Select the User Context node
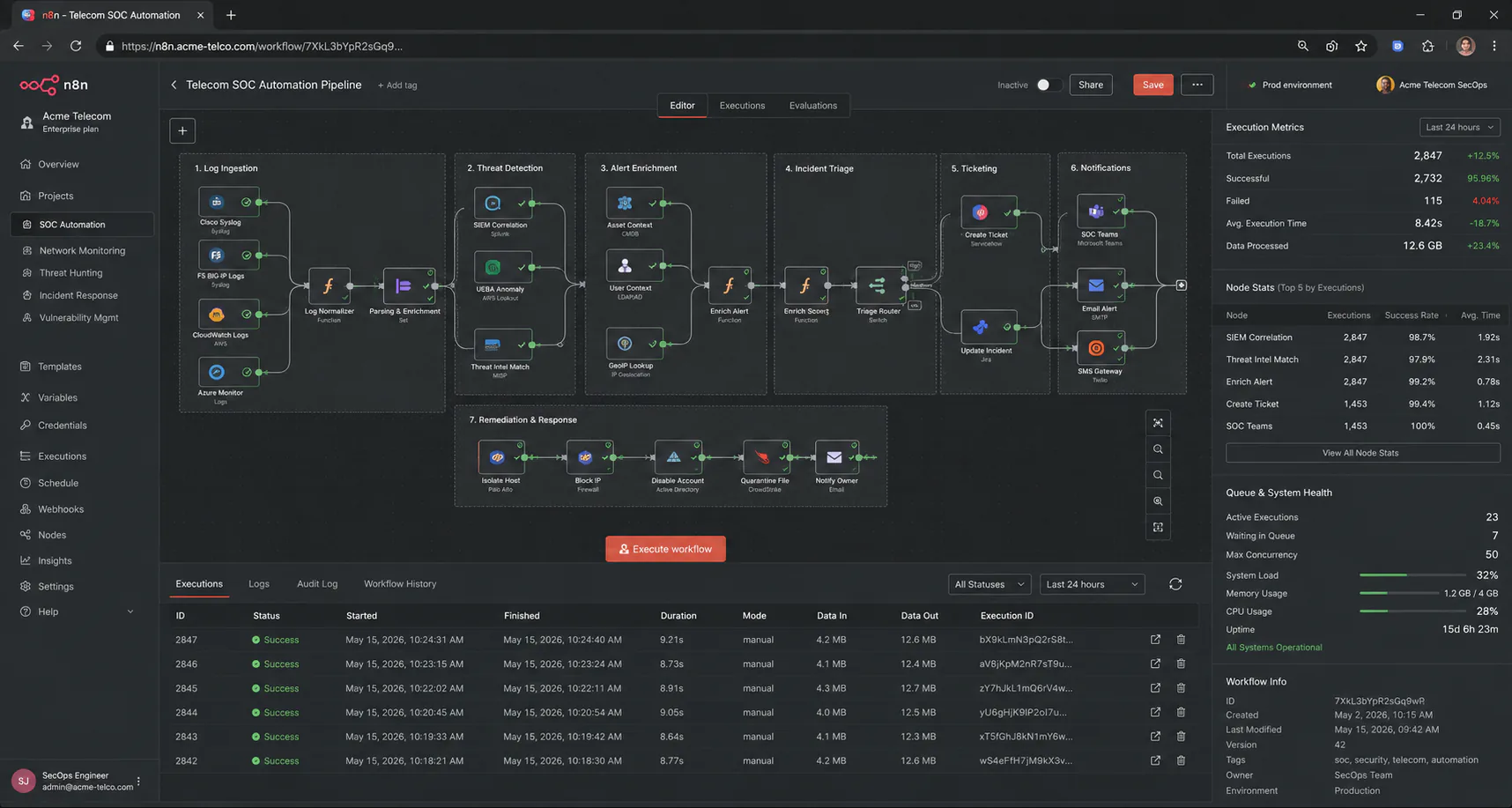Image resolution: width=1512 pixels, height=808 pixels. 634,266
